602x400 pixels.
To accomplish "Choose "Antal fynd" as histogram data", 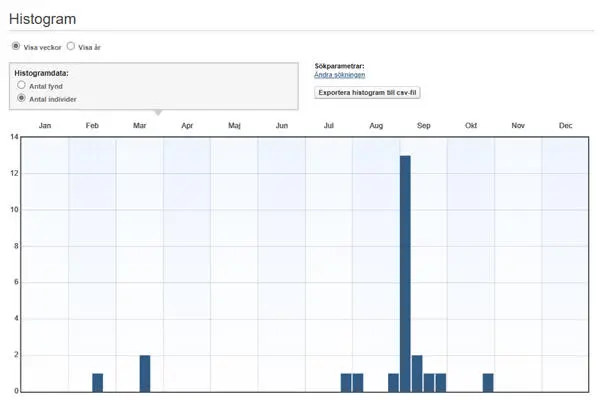I will click(x=21, y=86).
